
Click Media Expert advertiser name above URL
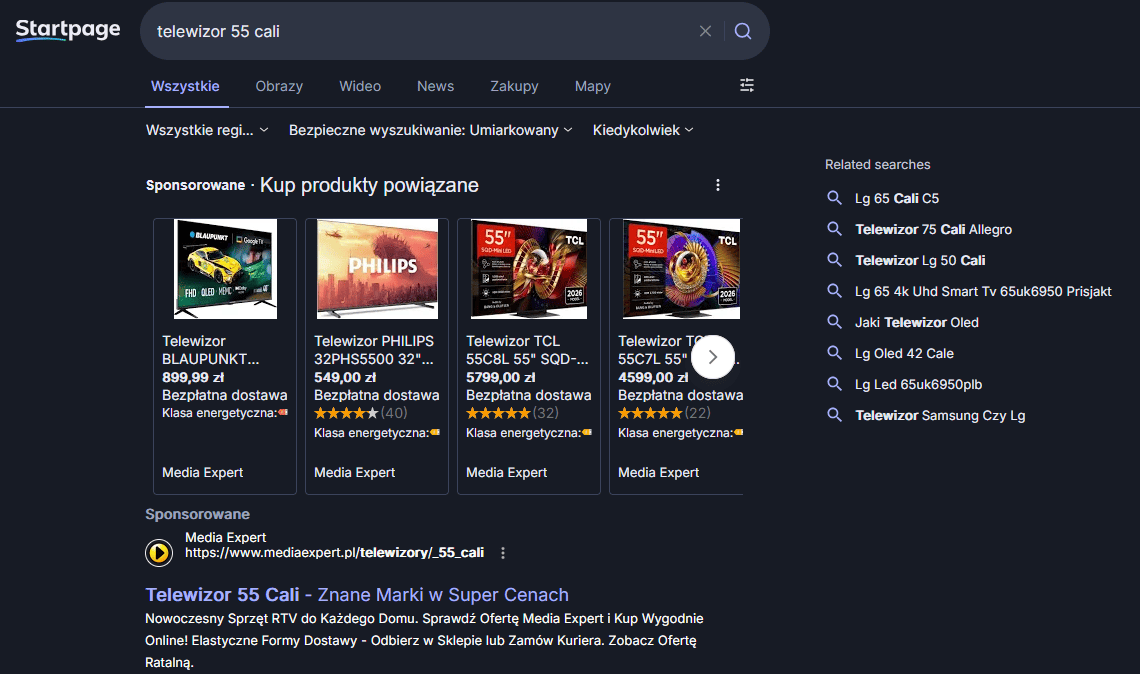(x=225, y=537)
